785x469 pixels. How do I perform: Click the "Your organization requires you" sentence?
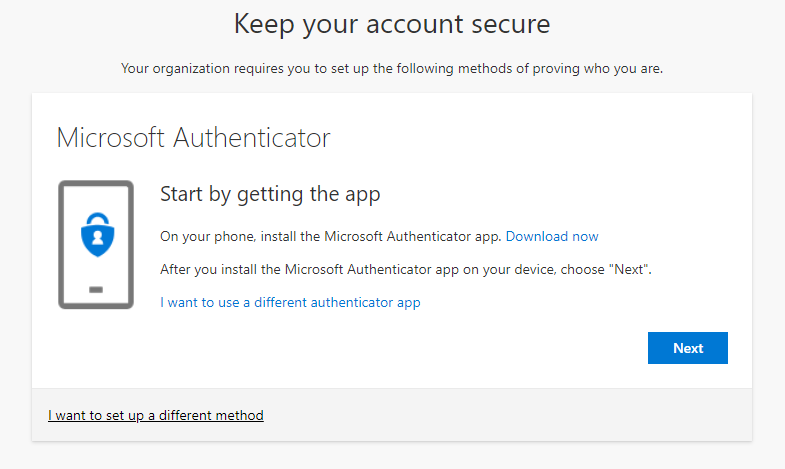(x=392, y=69)
